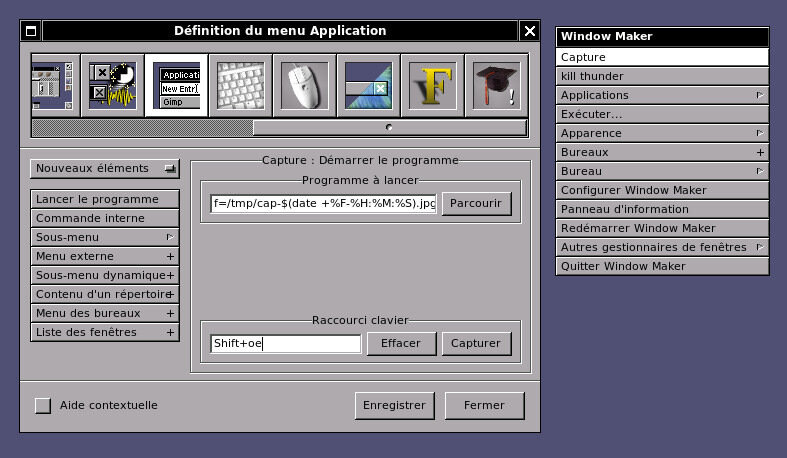Add a Sous-menu dynamique item from list
This screenshot has height=458, width=787.
pyautogui.click(x=105, y=275)
